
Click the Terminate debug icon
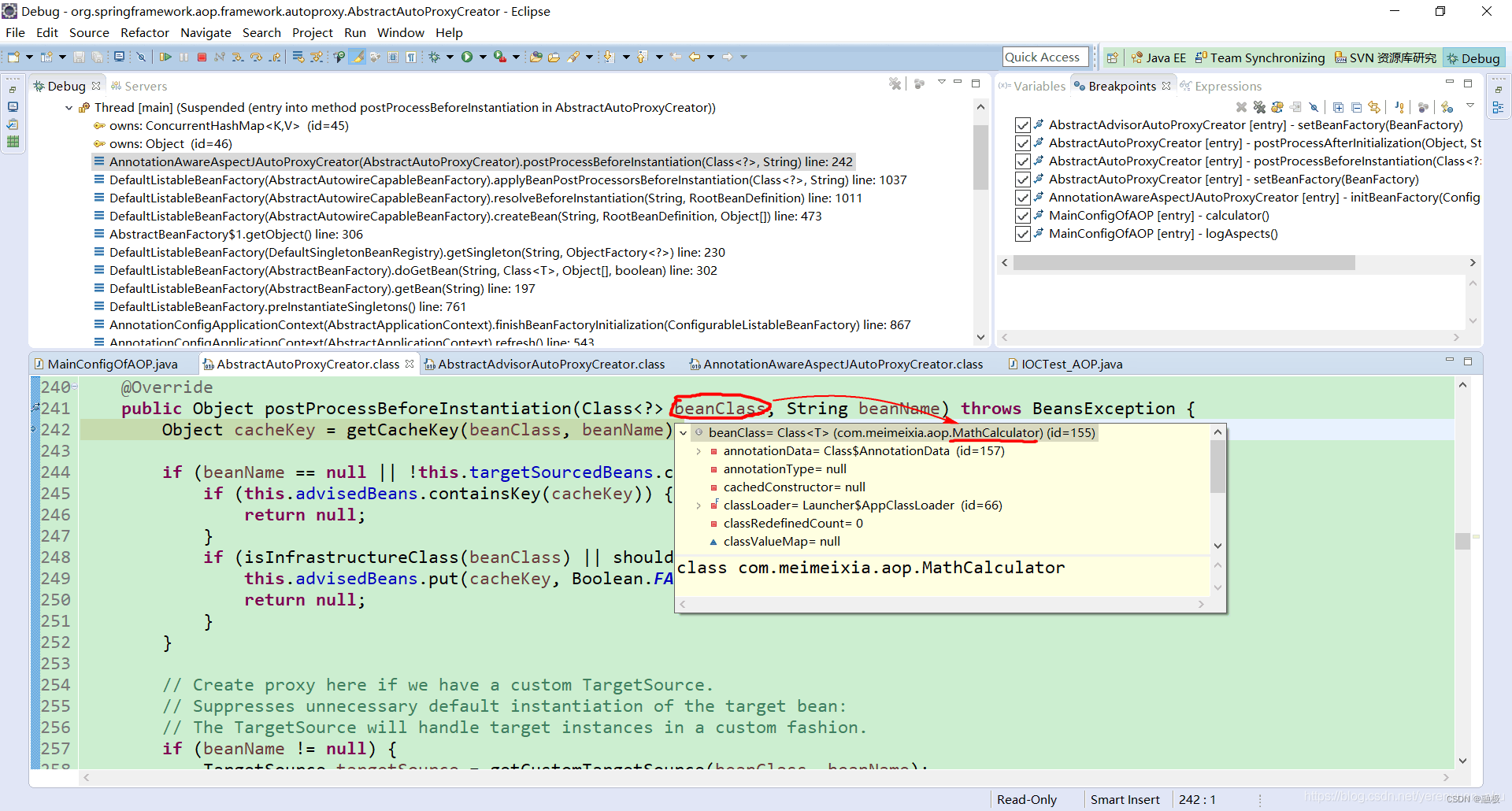pyautogui.click(x=202, y=57)
